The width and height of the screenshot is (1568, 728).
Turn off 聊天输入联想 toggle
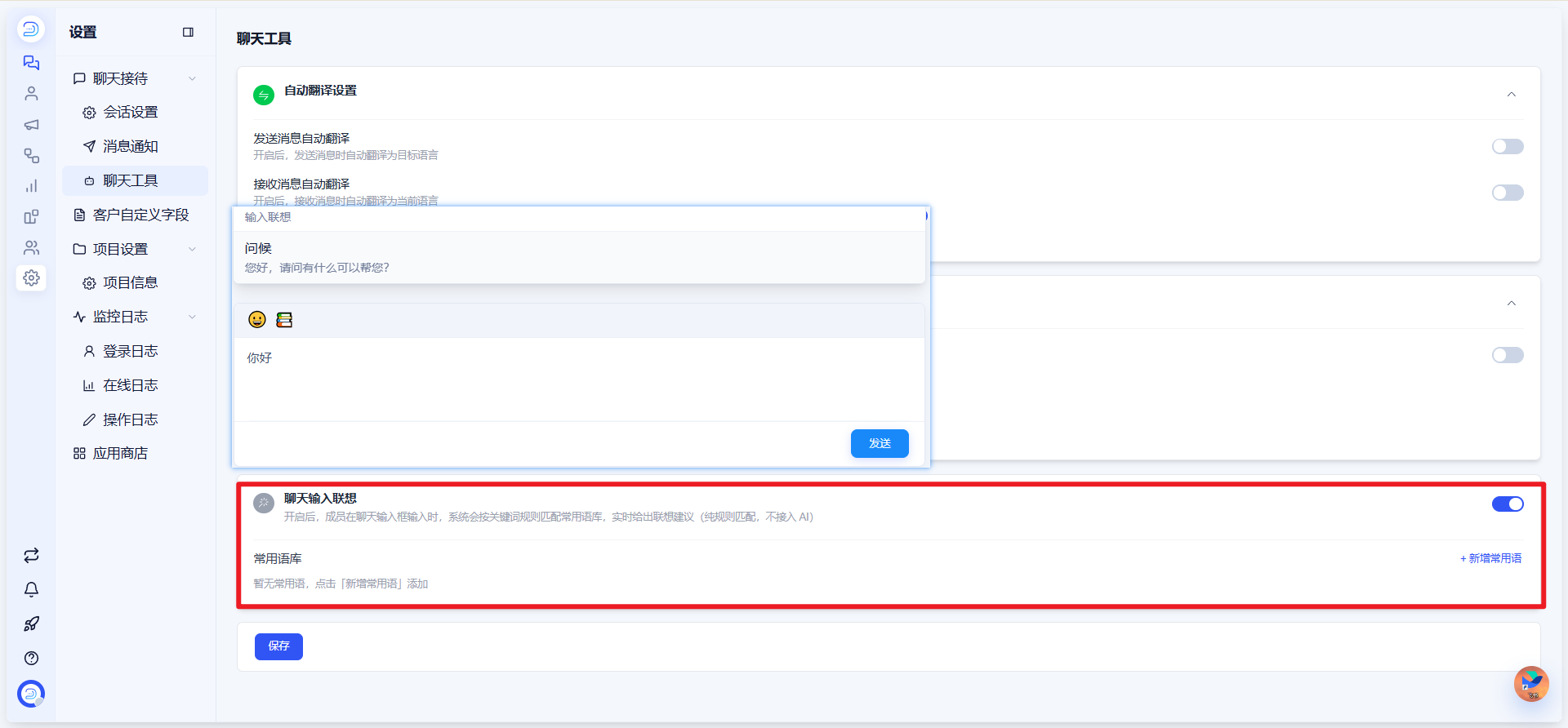1508,504
